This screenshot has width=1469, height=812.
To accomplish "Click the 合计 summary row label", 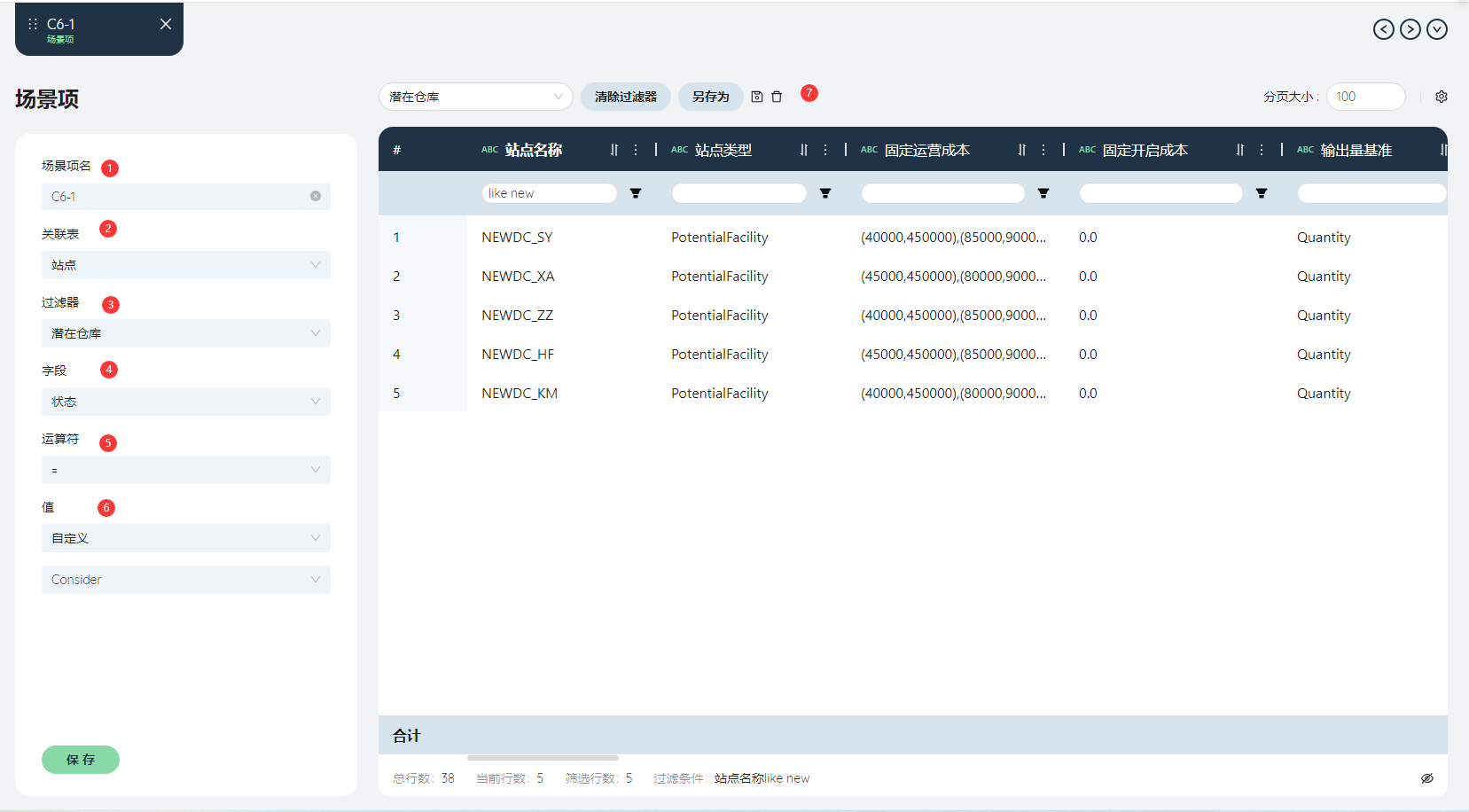I will tap(407, 736).
